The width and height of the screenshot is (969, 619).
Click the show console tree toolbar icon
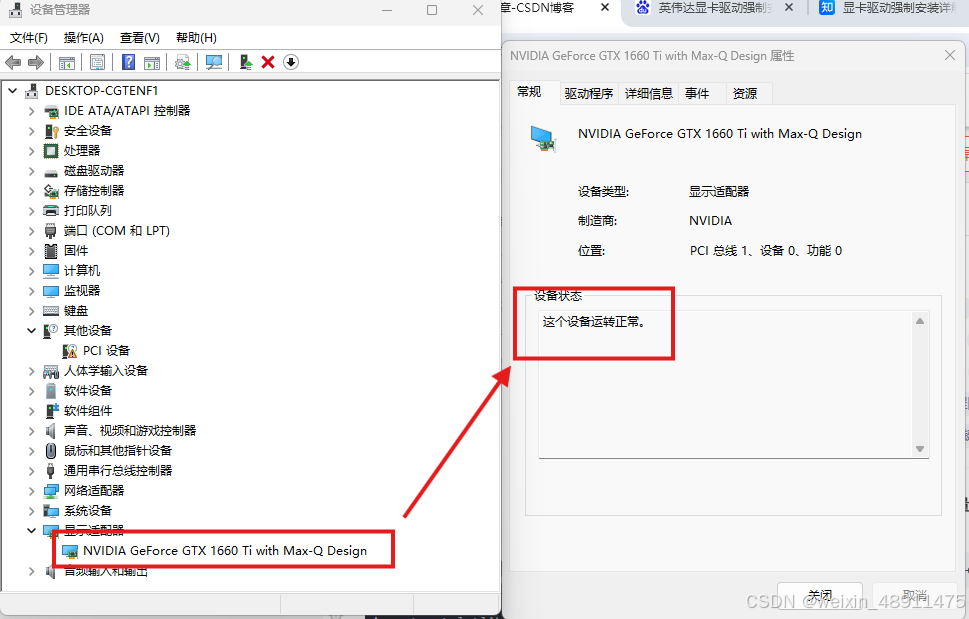(x=67, y=62)
